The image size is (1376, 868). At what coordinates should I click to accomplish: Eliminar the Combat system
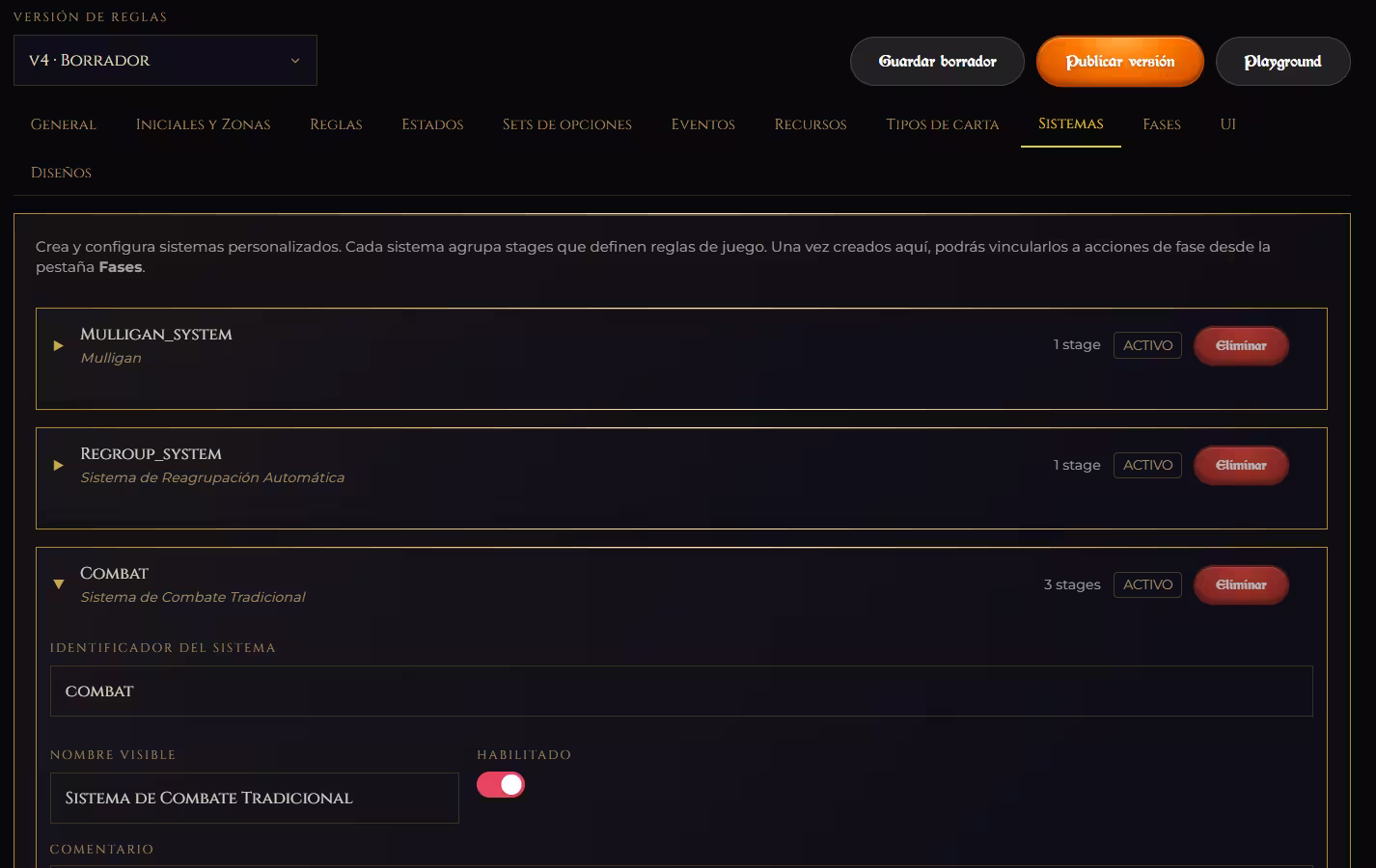pyautogui.click(x=1241, y=584)
